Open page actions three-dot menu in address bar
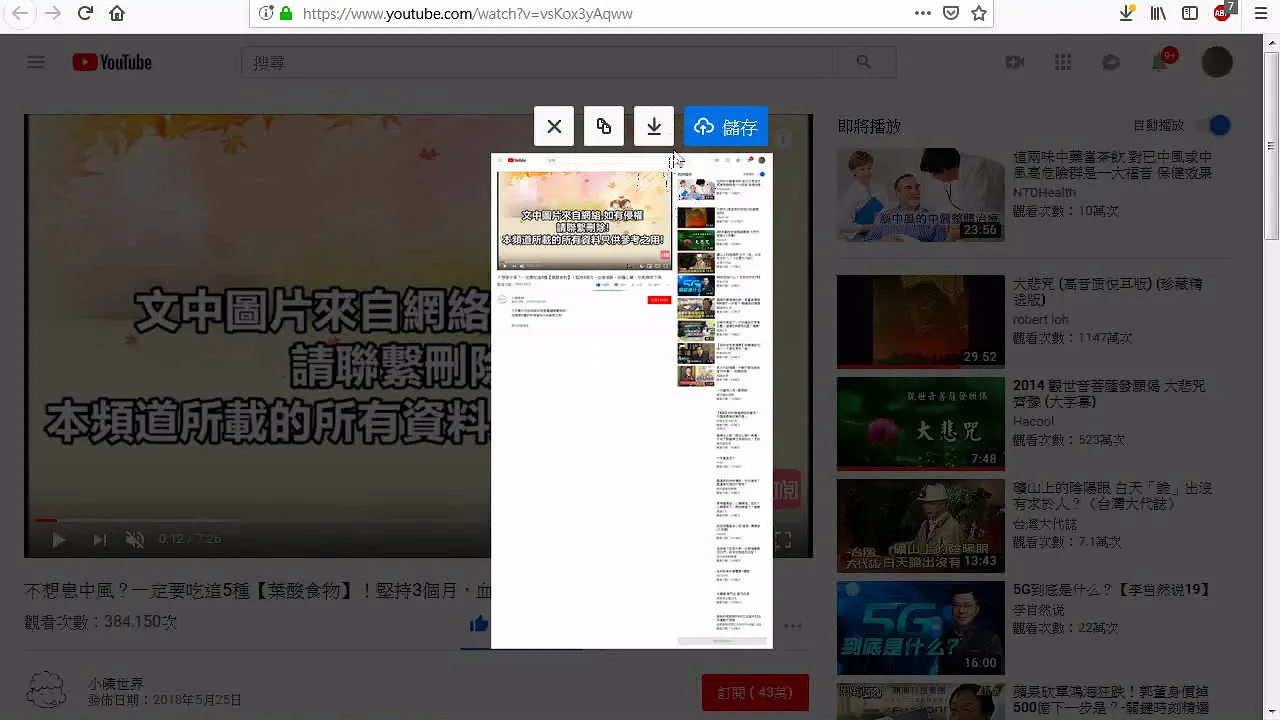1280x720 pixels. pos(923,13)
